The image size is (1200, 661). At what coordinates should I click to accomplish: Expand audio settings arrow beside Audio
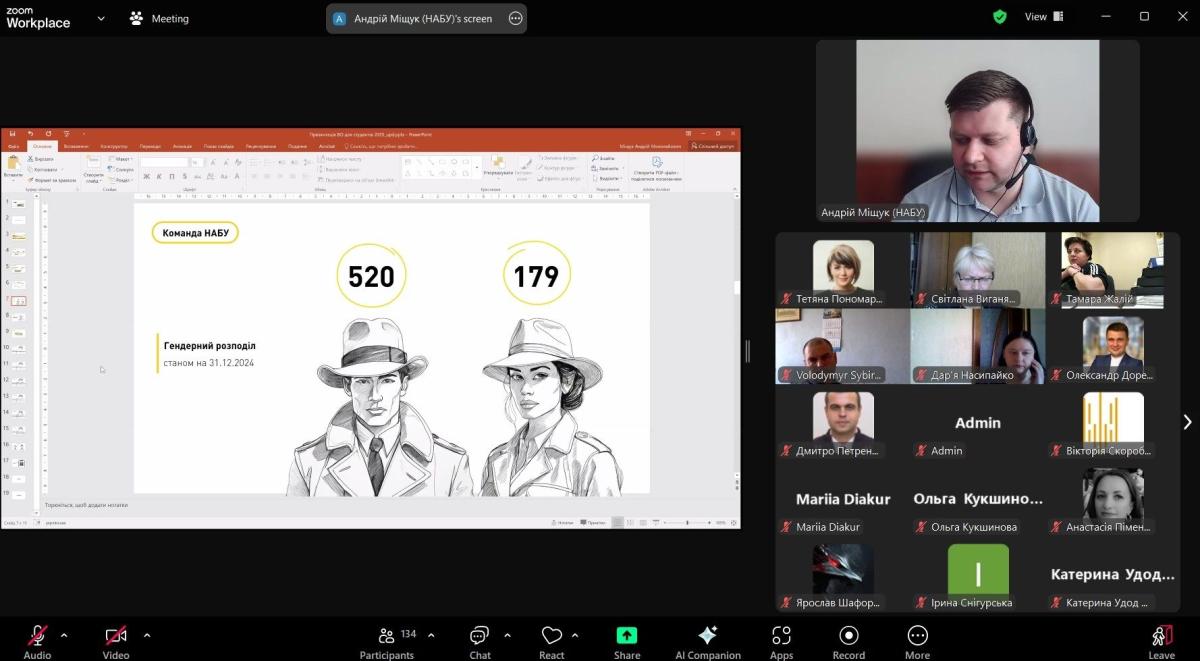64,635
